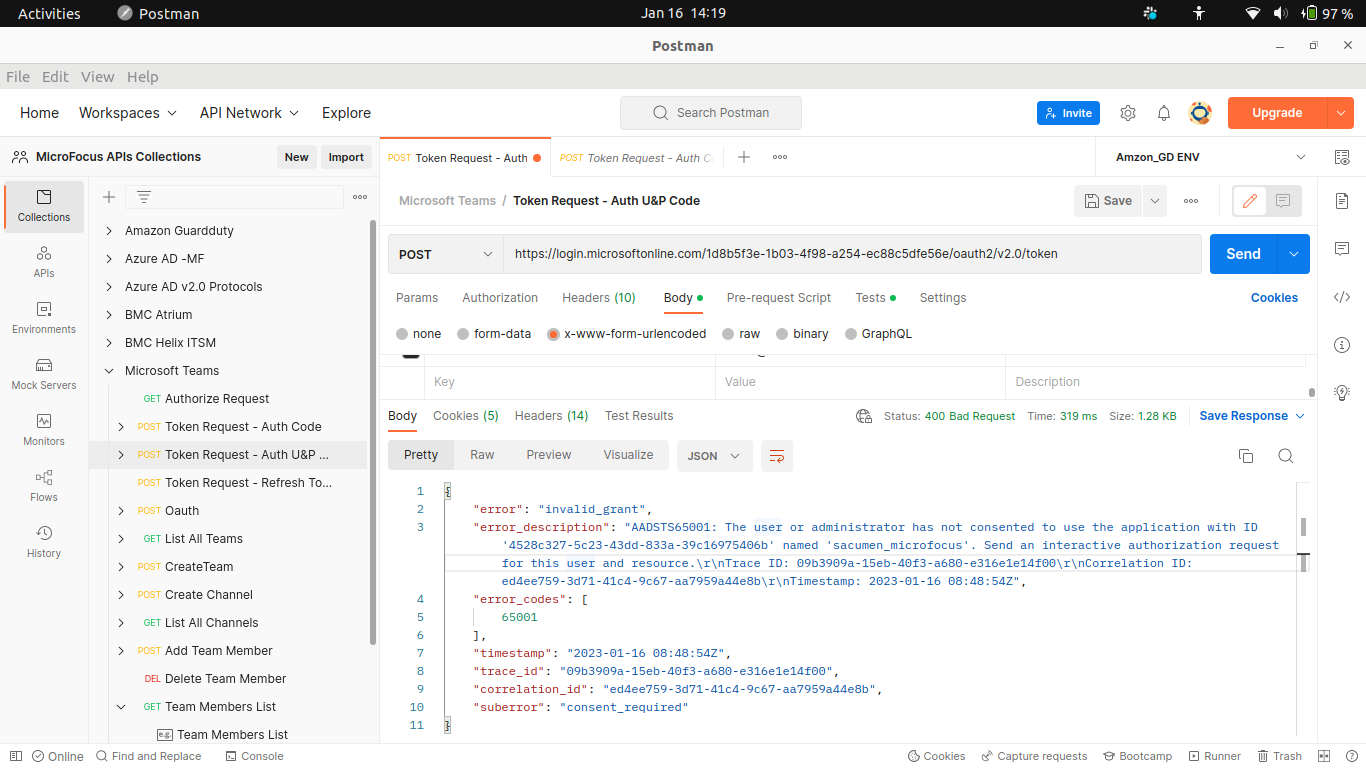
Task: Open Mock Servers in the sidebar
Action: coord(44,374)
